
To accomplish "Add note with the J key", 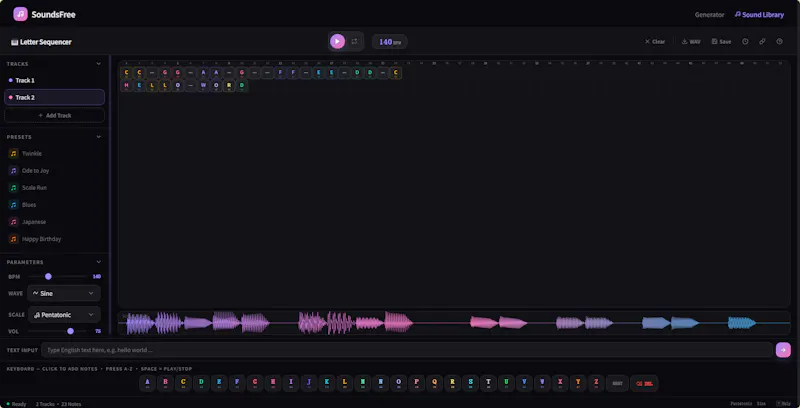I will click(309, 383).
